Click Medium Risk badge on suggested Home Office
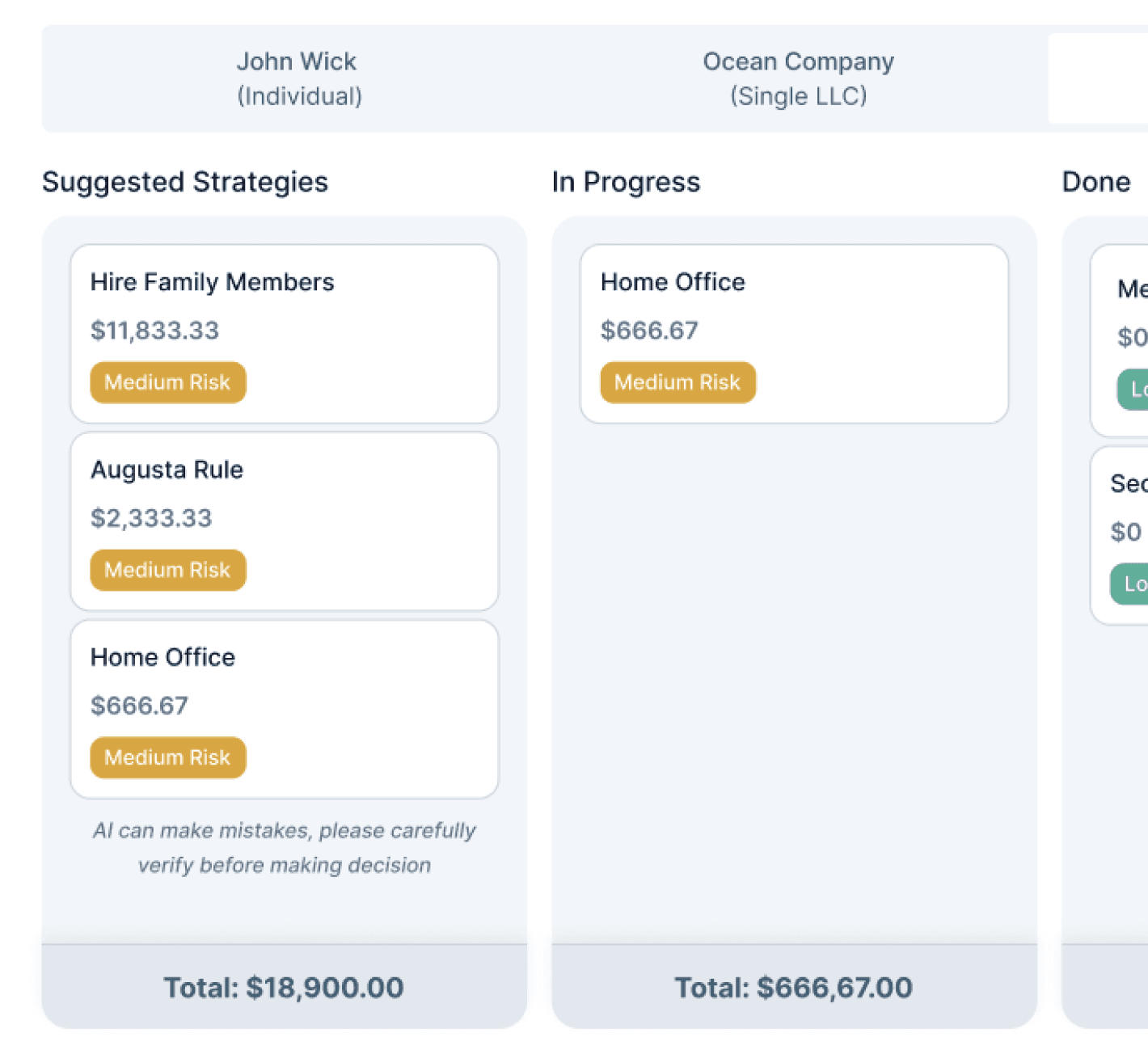 pos(167,757)
